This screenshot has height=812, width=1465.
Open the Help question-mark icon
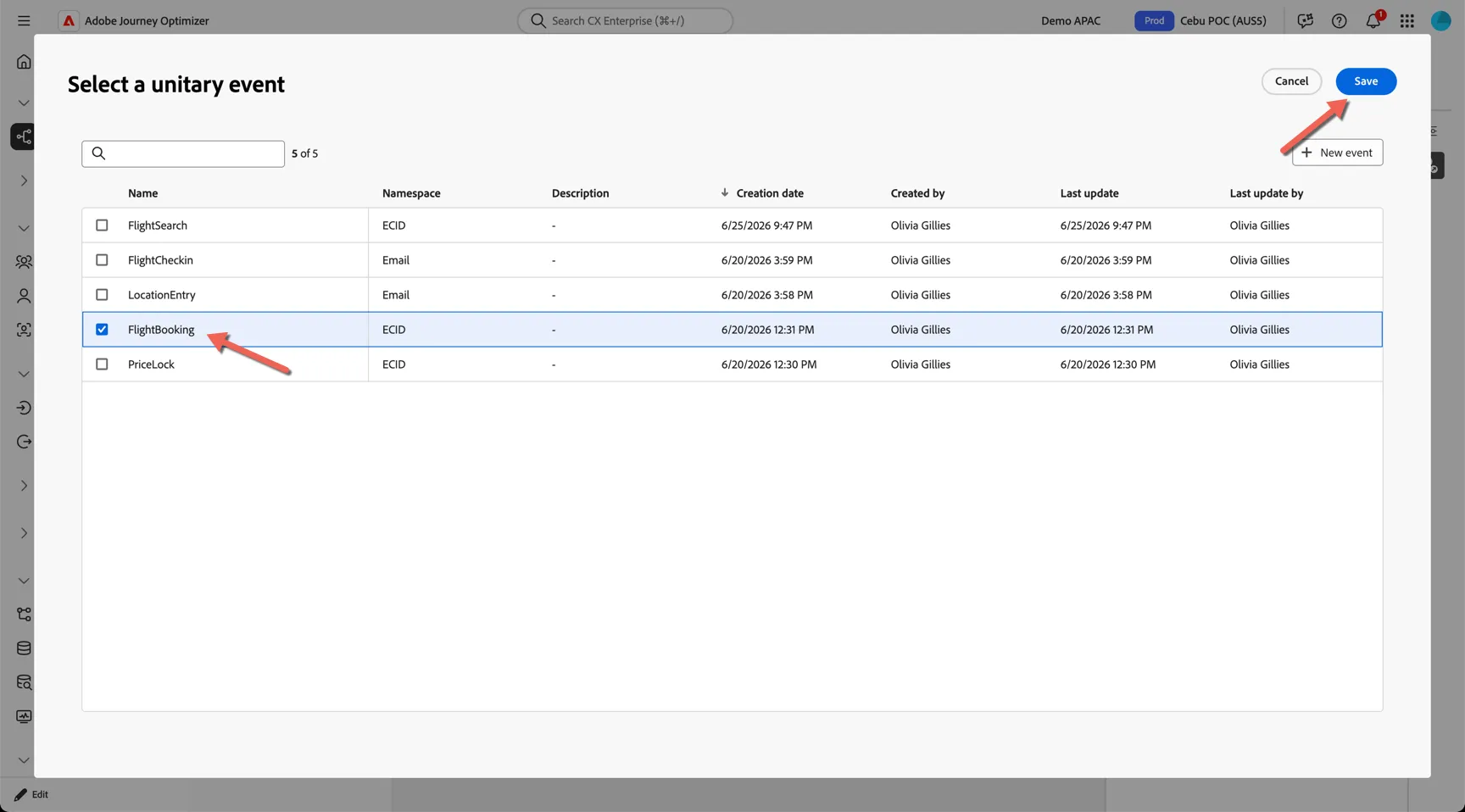(x=1340, y=20)
